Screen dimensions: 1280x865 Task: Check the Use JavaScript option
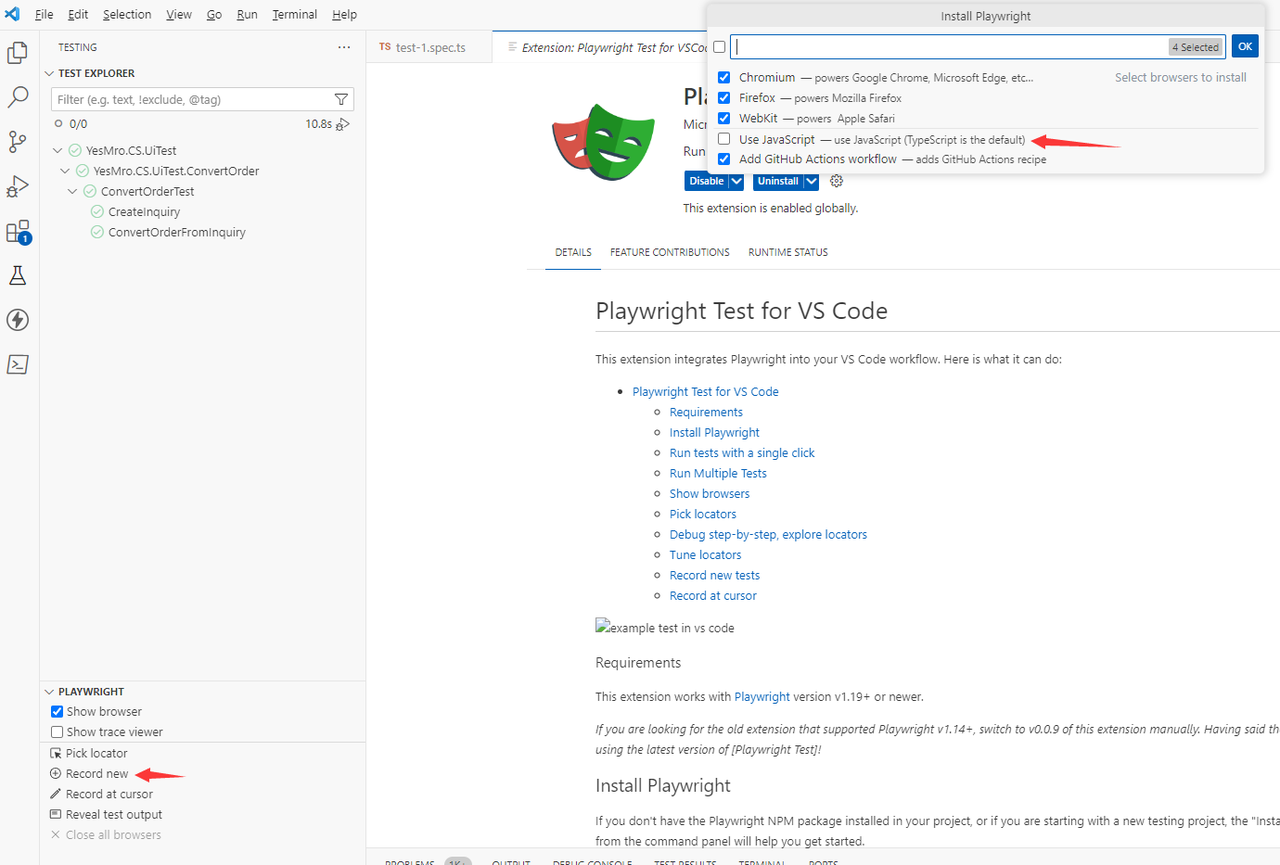pos(724,139)
